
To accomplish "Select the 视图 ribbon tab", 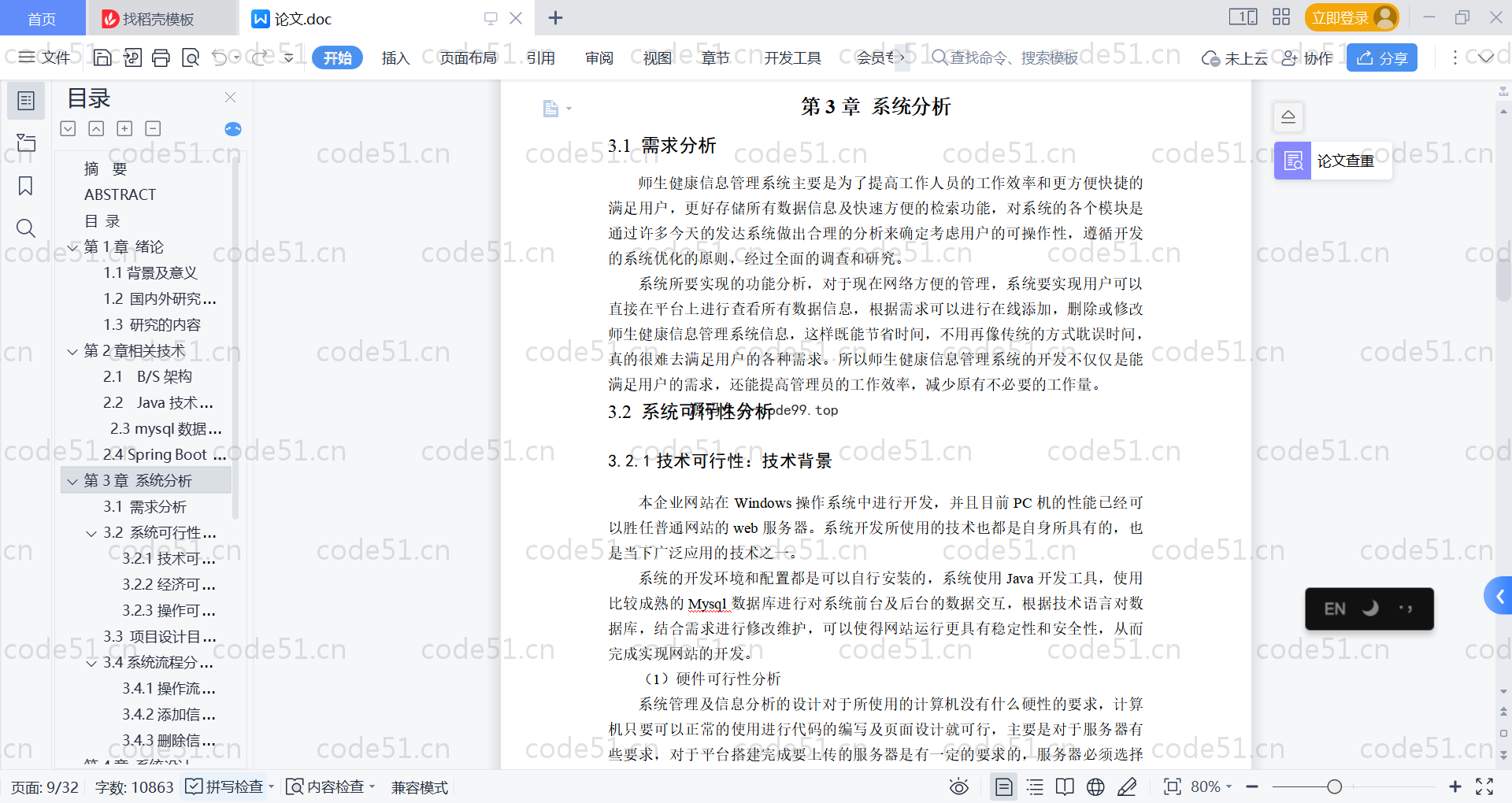I will (657, 57).
